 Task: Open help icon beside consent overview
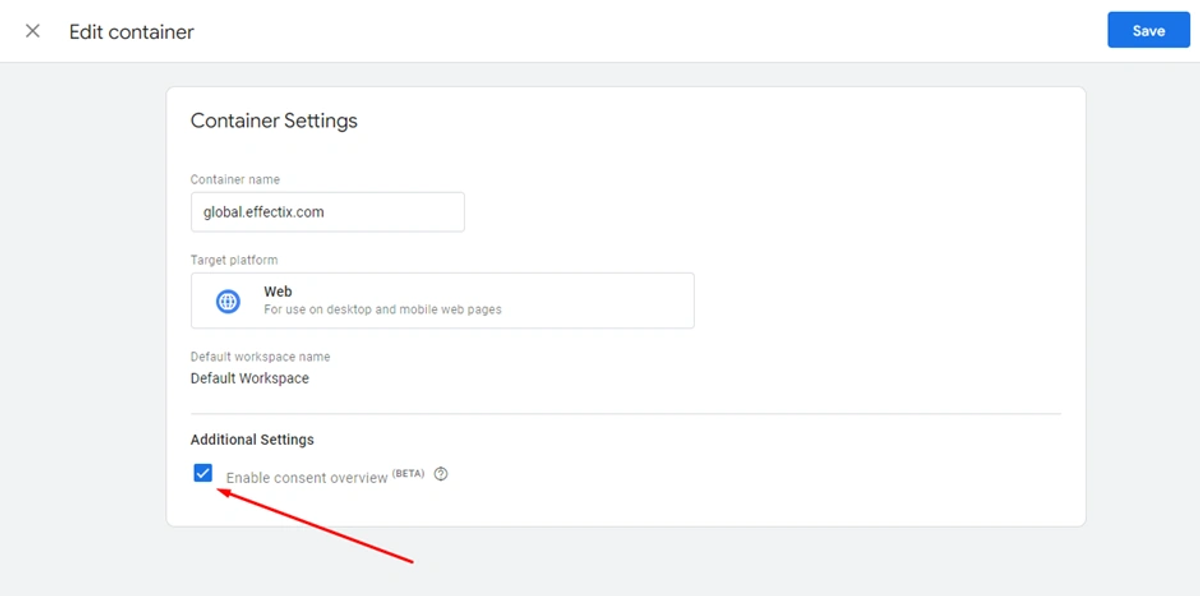click(x=441, y=474)
